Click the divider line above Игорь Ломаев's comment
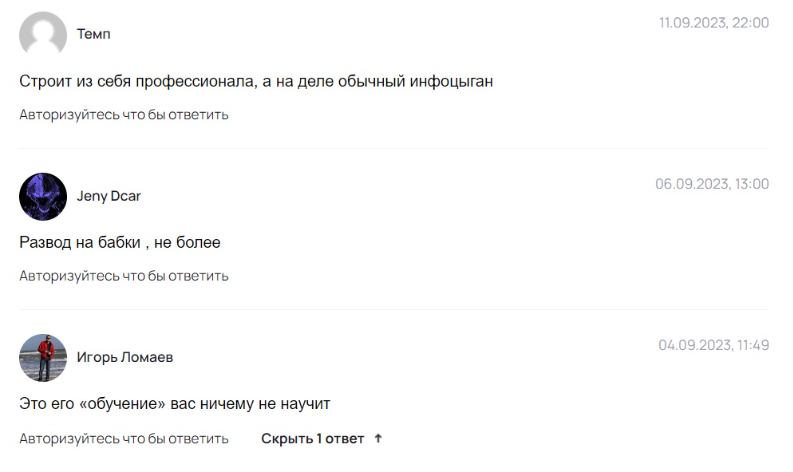This screenshot has height=472, width=793. point(394,310)
